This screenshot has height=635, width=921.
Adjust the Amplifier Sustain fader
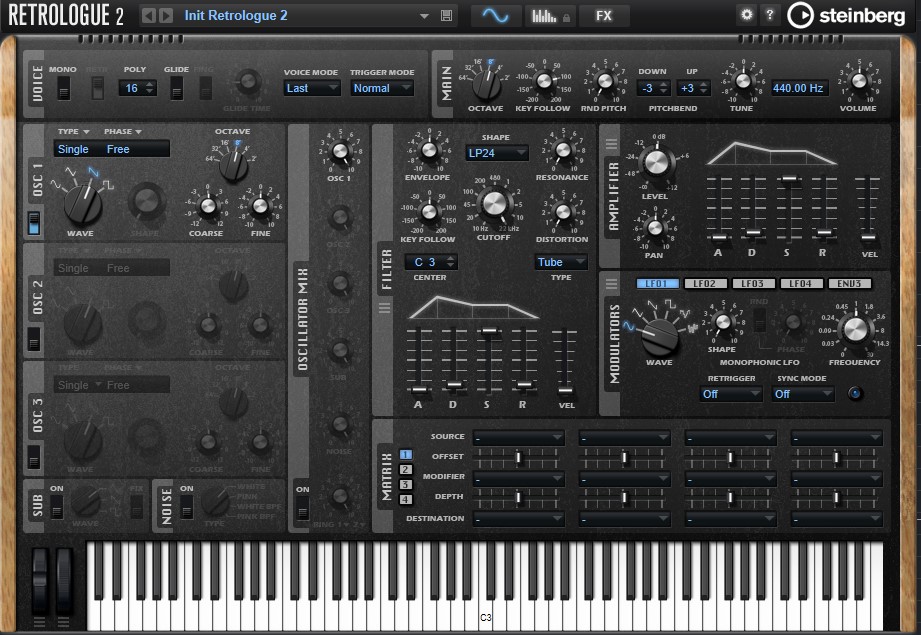[789, 178]
